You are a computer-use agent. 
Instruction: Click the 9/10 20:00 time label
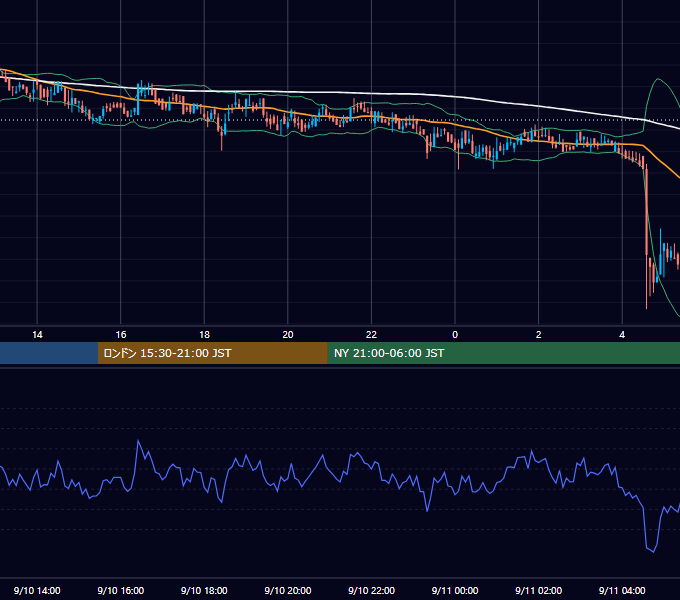288,590
